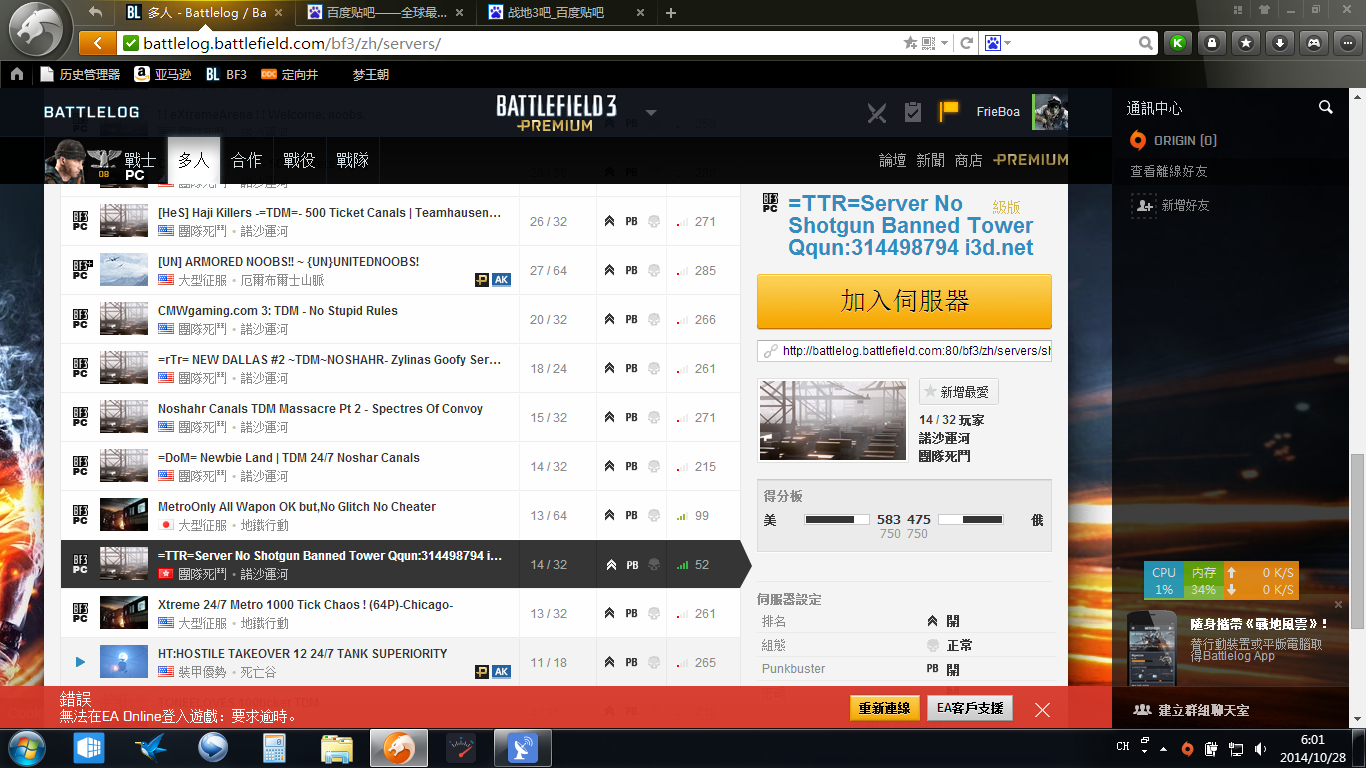The height and width of the screenshot is (768, 1366).
Task: Click in the server URL field
Action: [904, 351]
